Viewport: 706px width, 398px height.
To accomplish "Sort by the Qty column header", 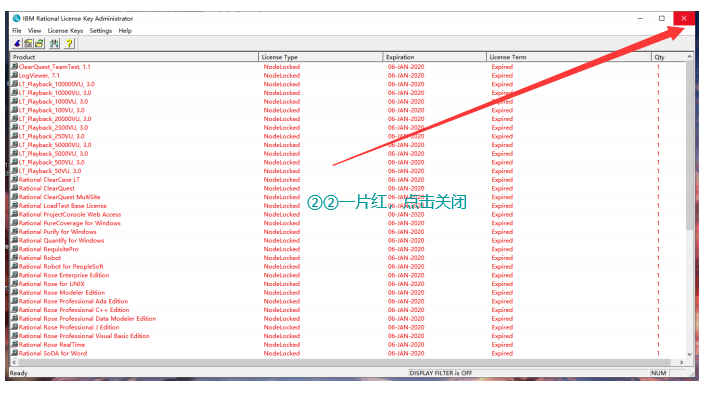I will (669, 57).
